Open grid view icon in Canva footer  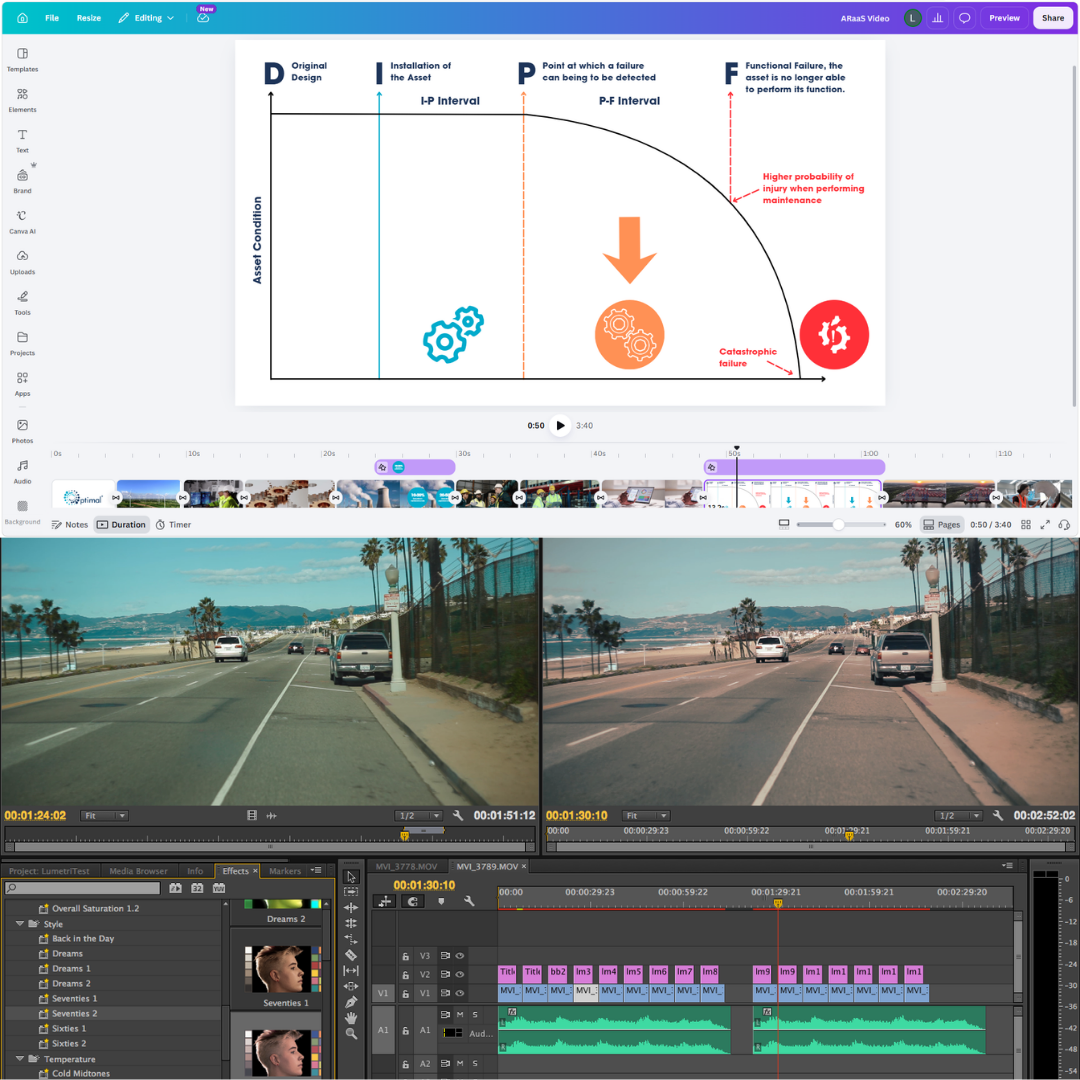pyautogui.click(x=1026, y=525)
